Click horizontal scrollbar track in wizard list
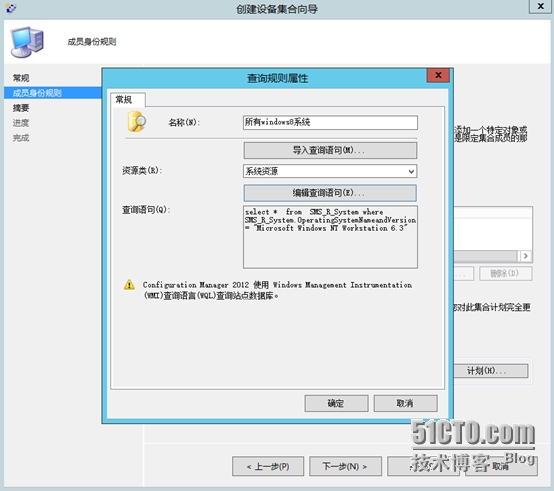Image resolution: width=554 pixels, height=491 pixels. point(485,256)
